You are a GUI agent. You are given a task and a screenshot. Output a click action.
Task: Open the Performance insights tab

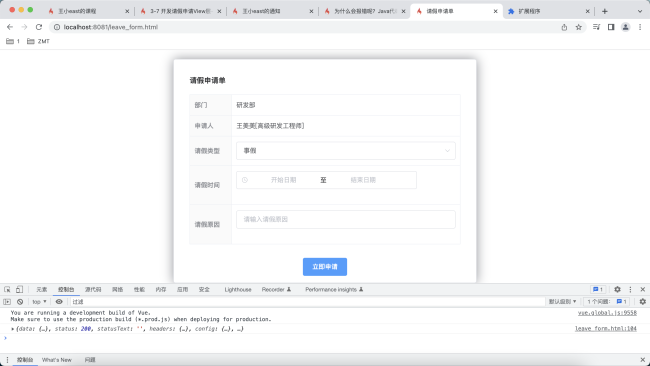[334, 289]
